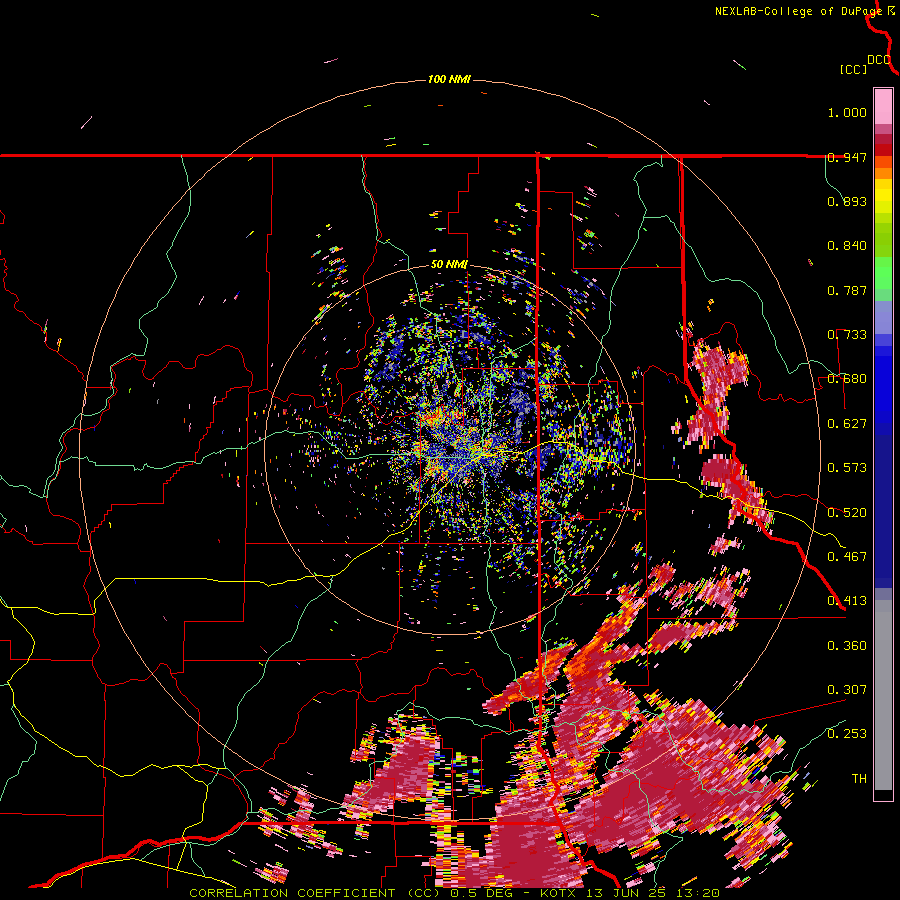
Task: Click the orange segment of the color bar
Action: pos(883,168)
